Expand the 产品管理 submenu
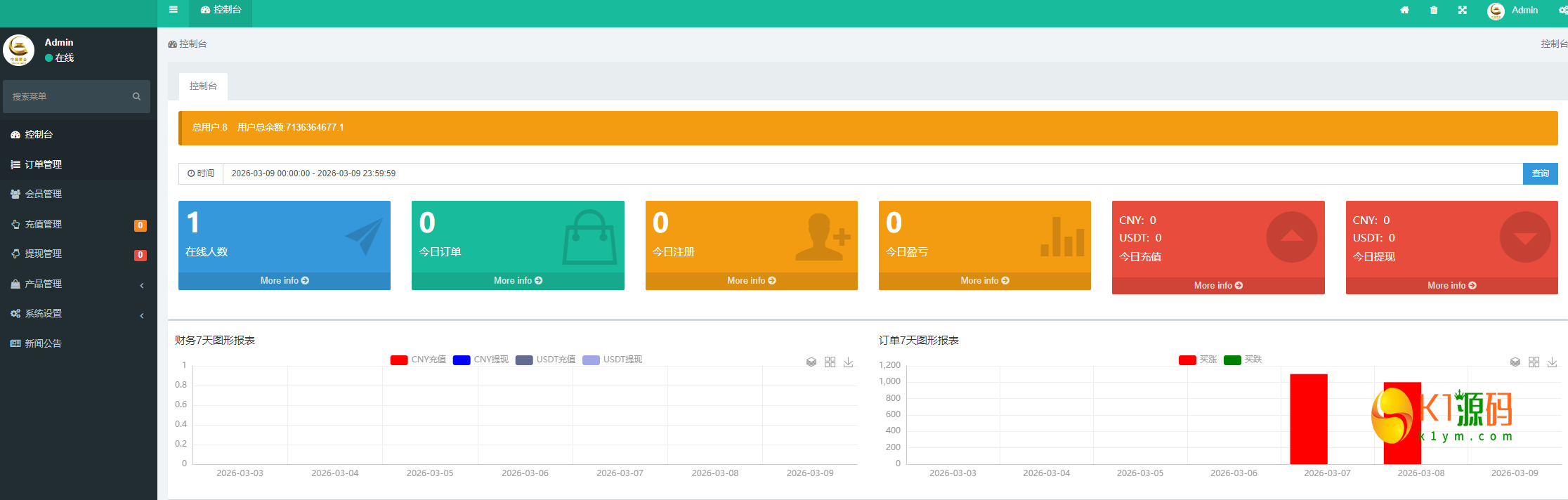Viewport: 1568px width, 500px height. click(79, 284)
